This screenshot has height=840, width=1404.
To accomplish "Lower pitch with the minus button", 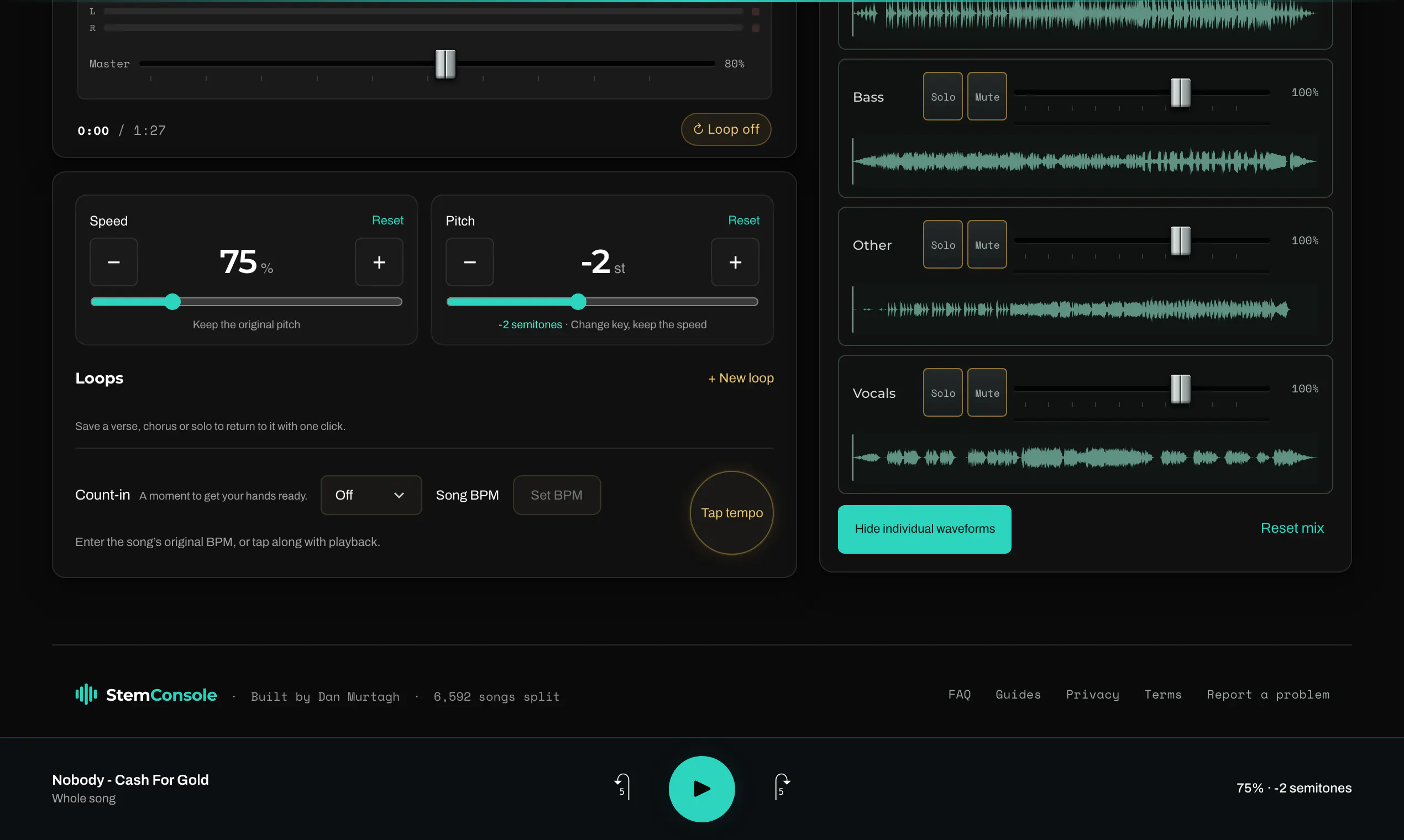I will click(x=470, y=262).
